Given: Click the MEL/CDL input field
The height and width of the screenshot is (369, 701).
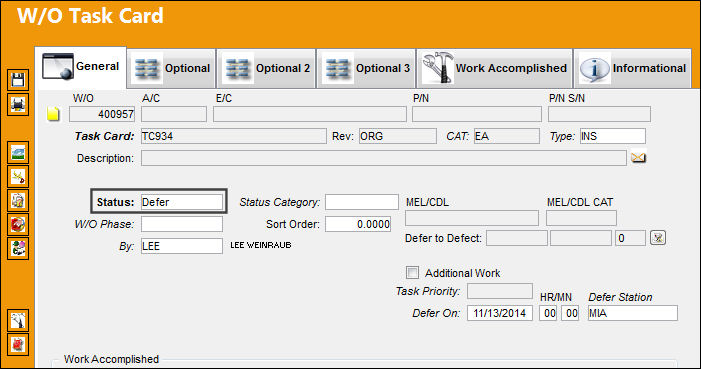Looking at the screenshot, I should [x=472, y=218].
